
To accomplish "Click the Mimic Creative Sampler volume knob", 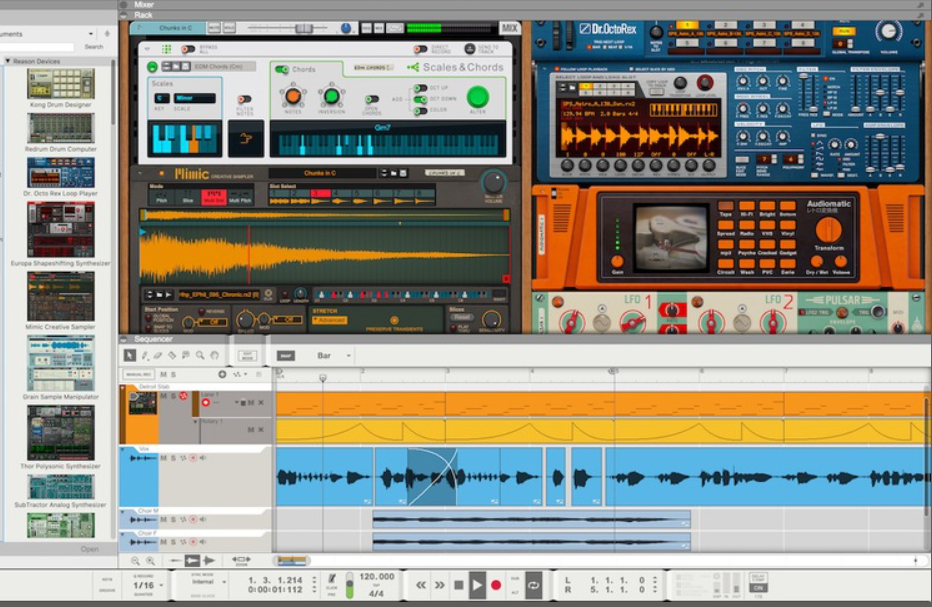I will (x=493, y=182).
